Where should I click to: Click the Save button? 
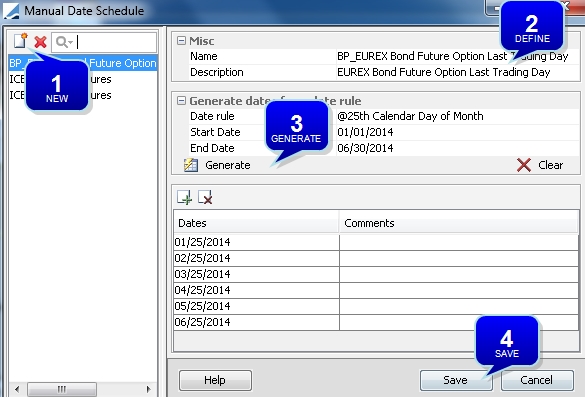tap(456, 380)
